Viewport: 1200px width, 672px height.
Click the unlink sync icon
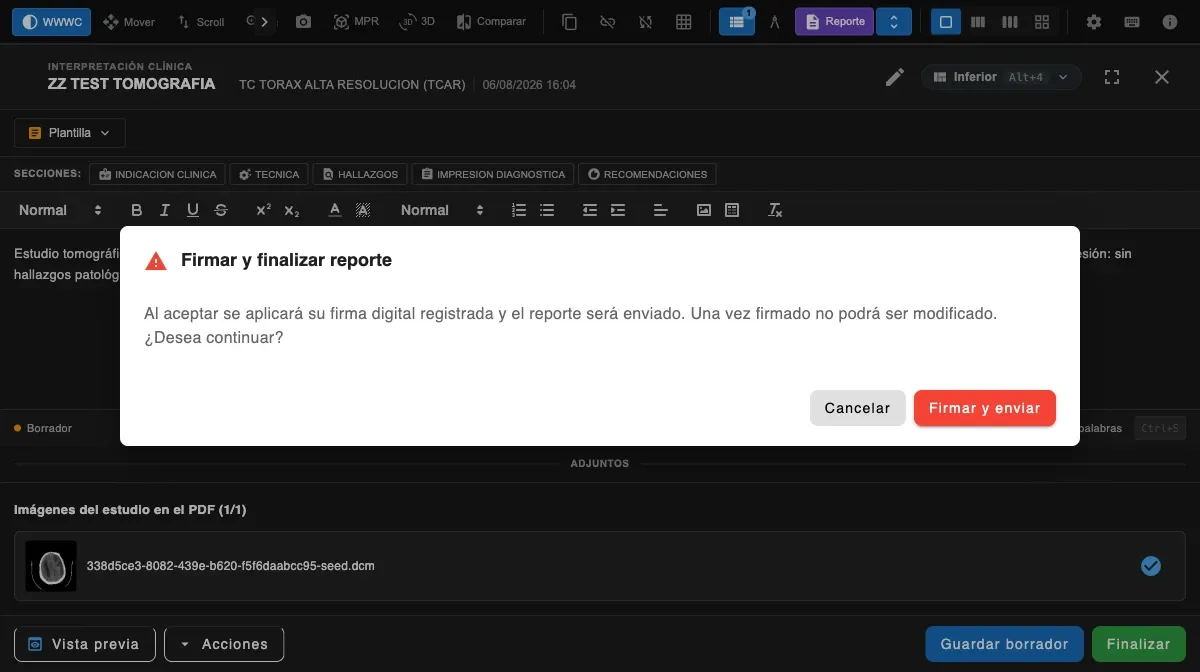[607, 21]
